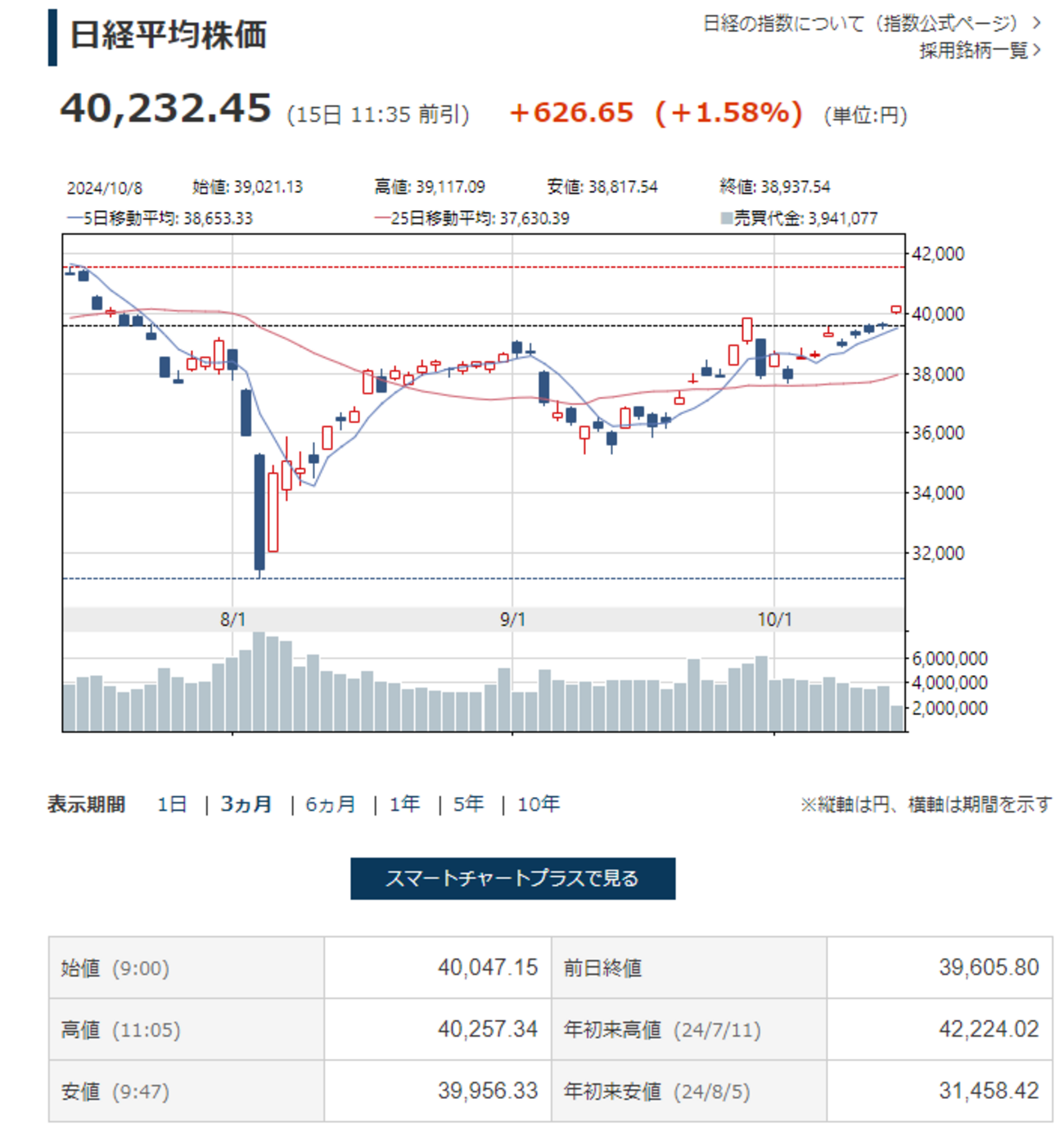
Task: Open the 日経の指数について official index page link
Action: click(x=861, y=23)
